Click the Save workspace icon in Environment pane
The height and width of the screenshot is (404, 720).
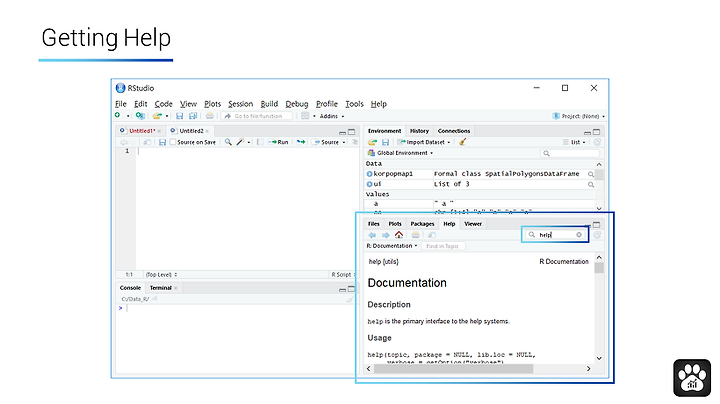(386, 142)
